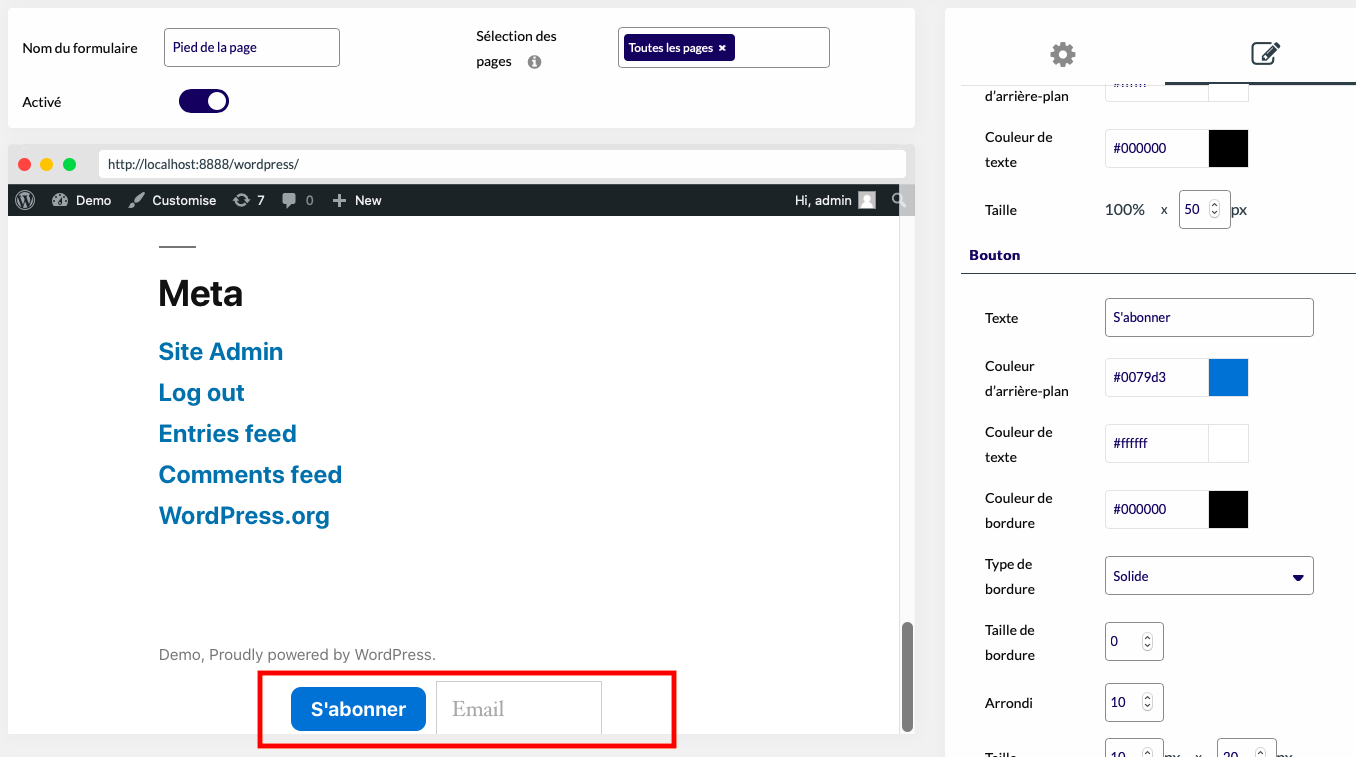The height and width of the screenshot is (757, 1356).
Task: Toggle the Activé switch off
Action: click(x=204, y=101)
